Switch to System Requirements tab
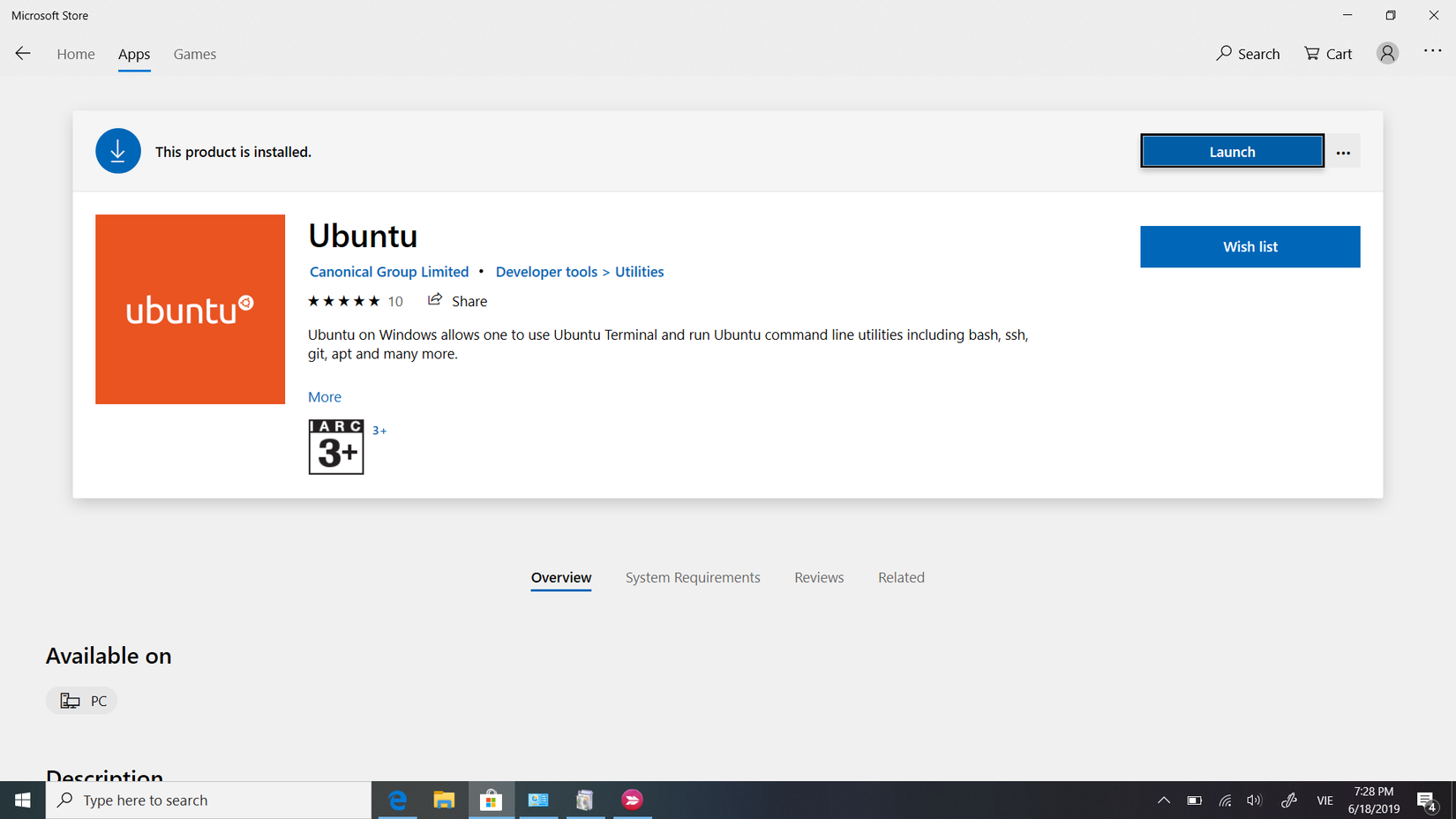 (x=693, y=578)
